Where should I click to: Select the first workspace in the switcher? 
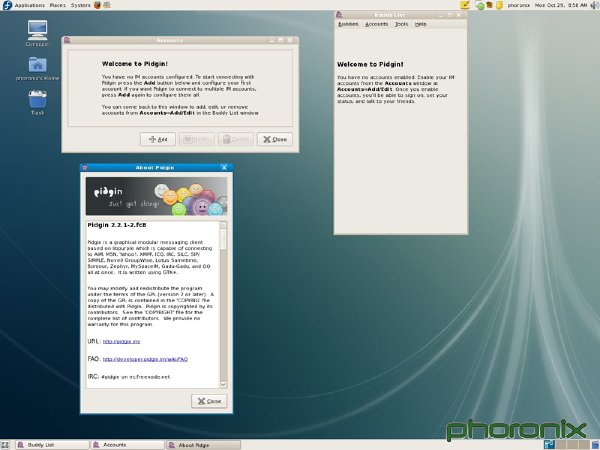point(549,445)
